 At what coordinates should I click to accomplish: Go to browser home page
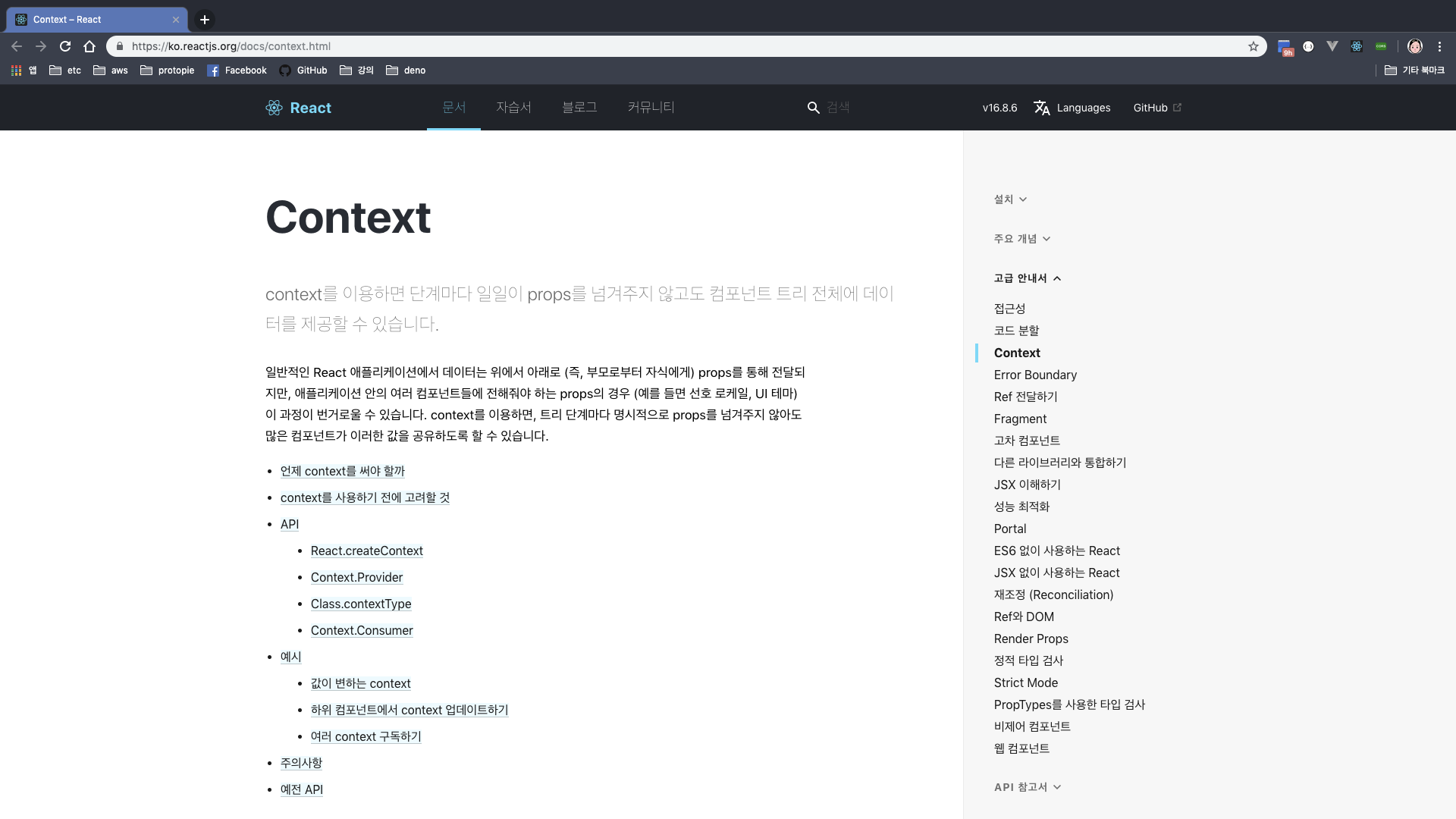click(89, 46)
